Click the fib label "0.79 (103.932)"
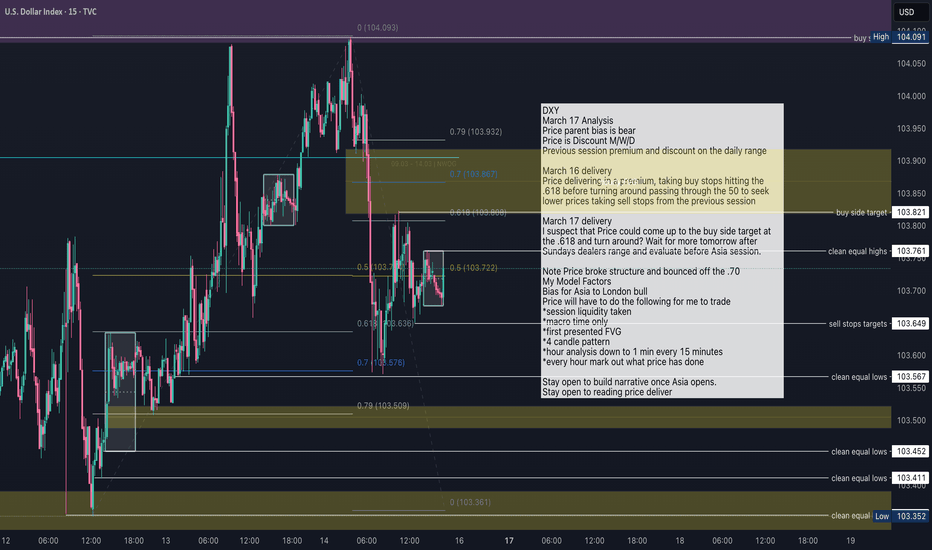Image resolution: width=932 pixels, height=550 pixels. 476,132
